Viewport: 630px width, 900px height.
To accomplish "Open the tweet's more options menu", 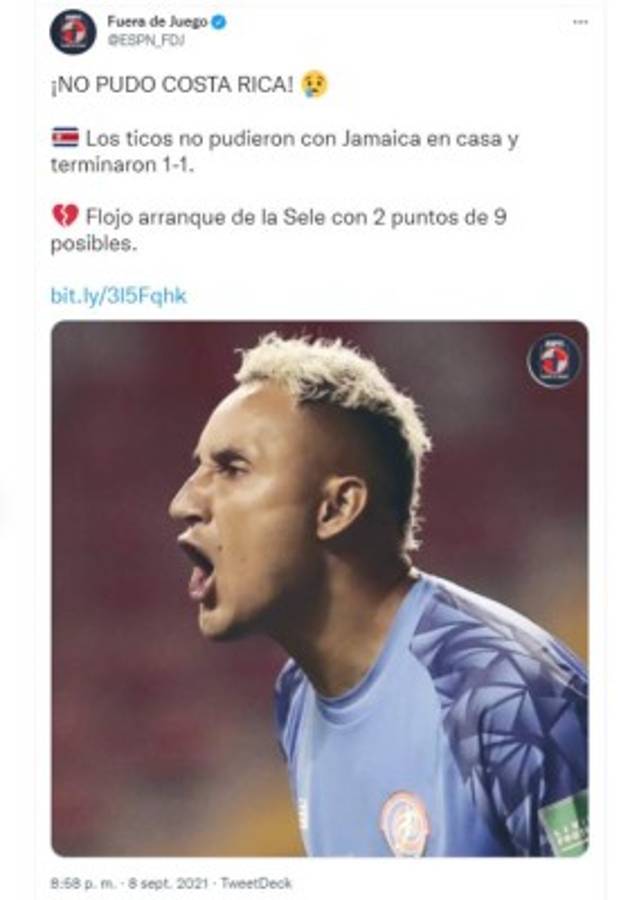I will [580, 22].
